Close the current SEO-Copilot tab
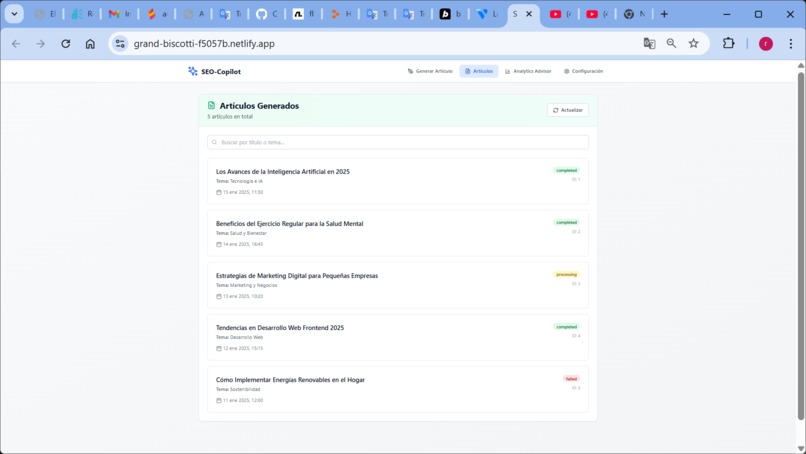This screenshot has height=454, width=806. (x=529, y=14)
